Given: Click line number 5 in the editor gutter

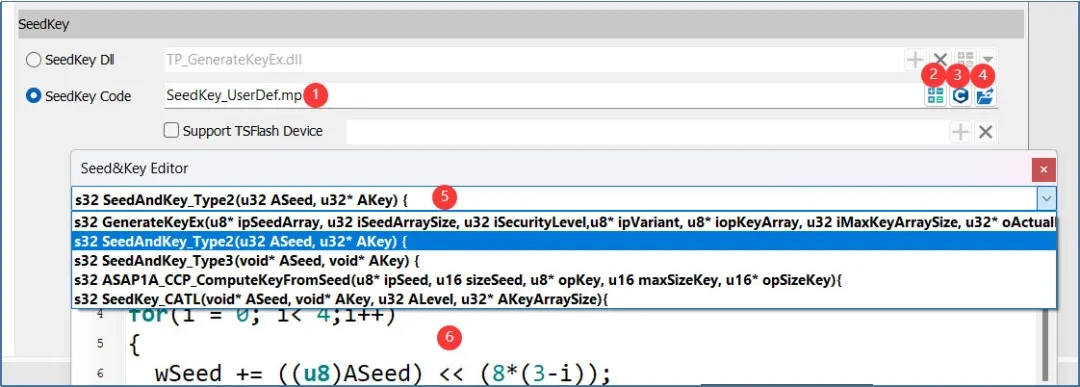Looking at the screenshot, I should coord(100,343).
